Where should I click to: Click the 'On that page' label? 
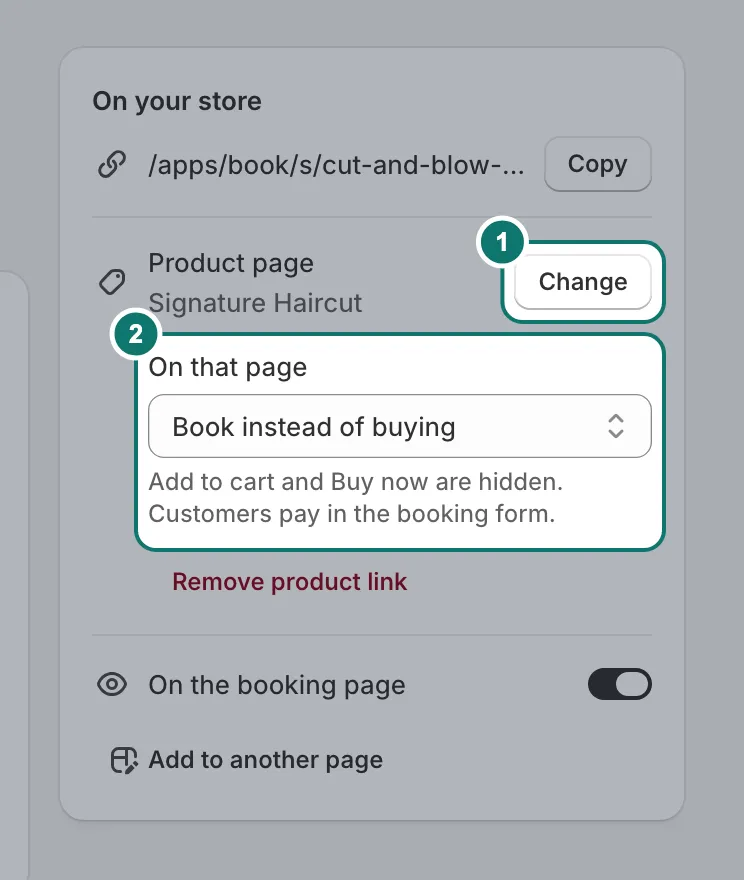click(228, 368)
